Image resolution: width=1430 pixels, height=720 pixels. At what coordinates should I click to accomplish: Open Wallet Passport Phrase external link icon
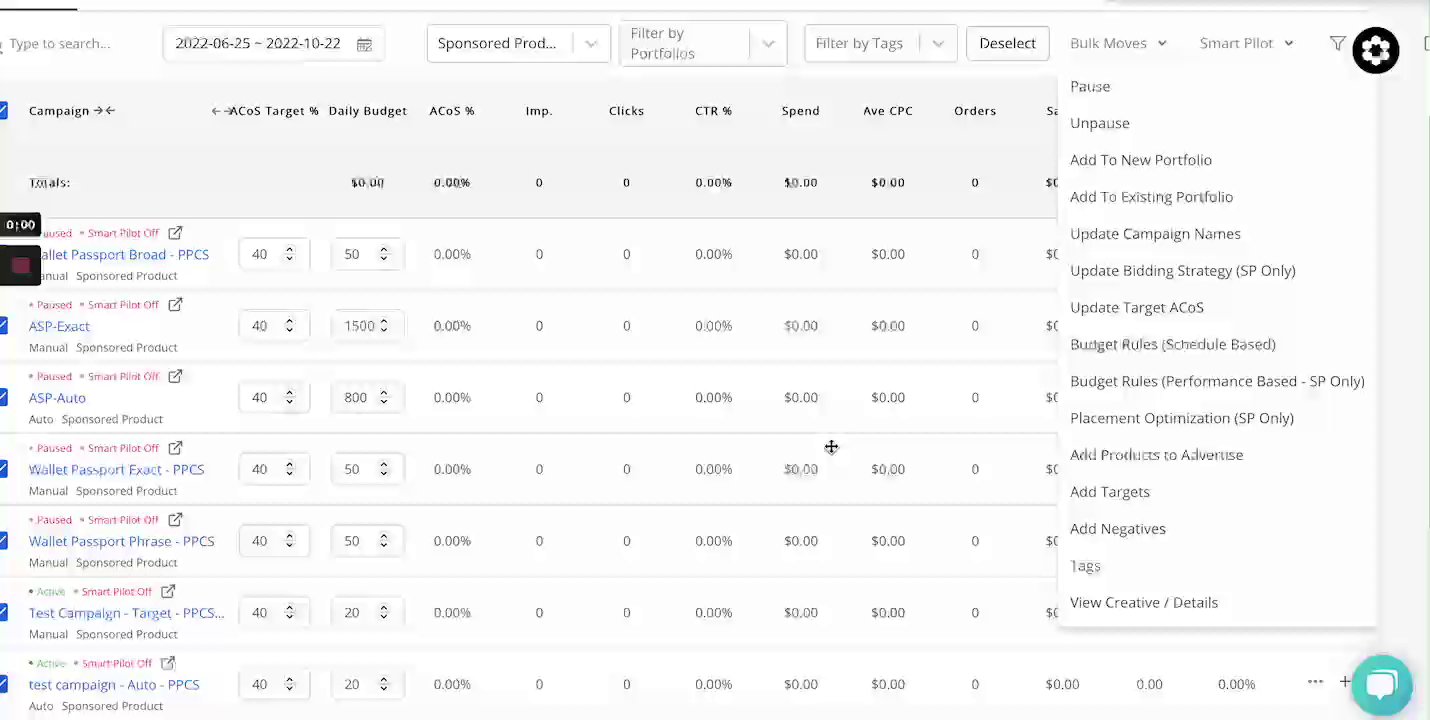pyautogui.click(x=175, y=519)
